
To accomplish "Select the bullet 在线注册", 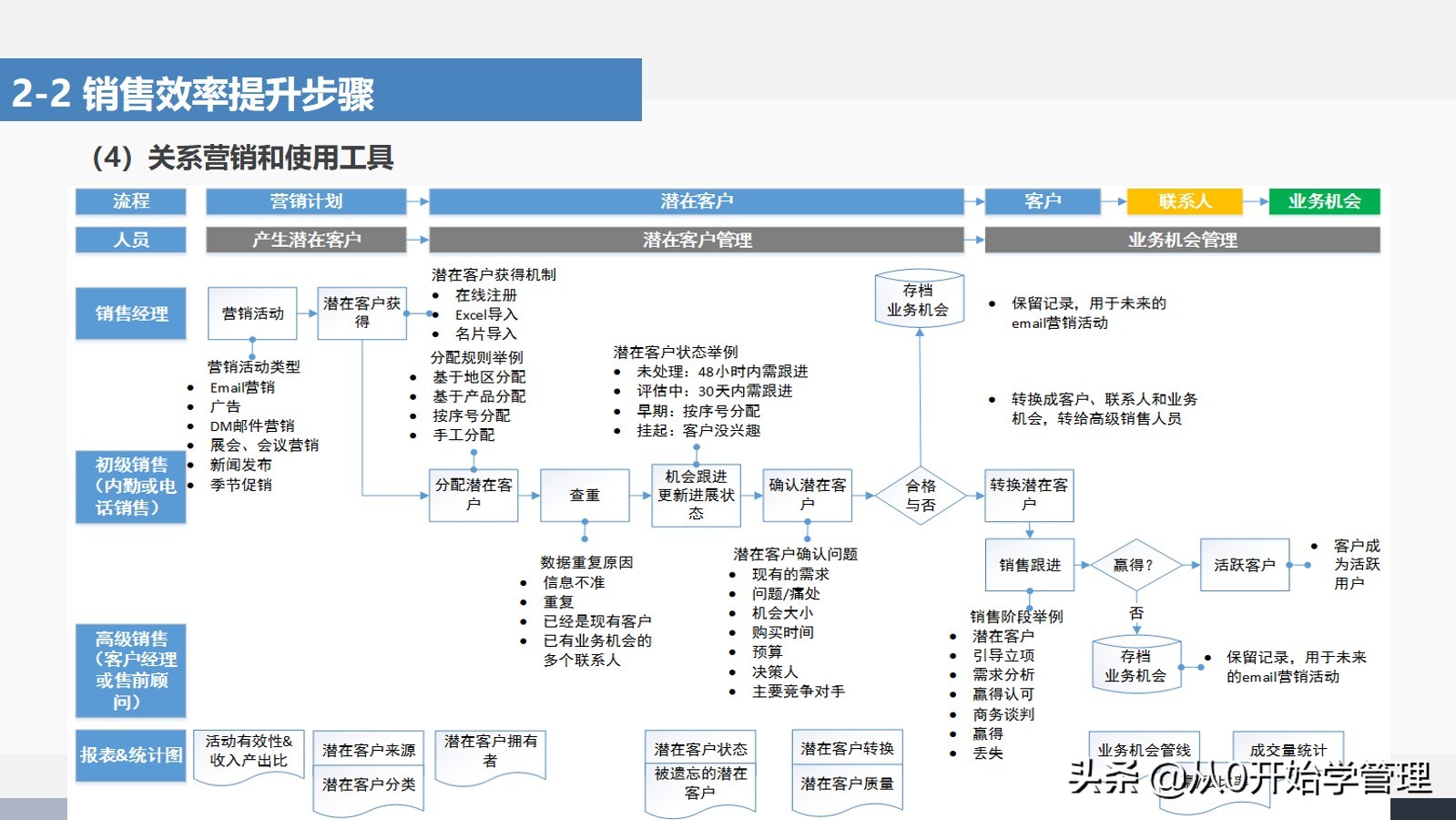I will 486,295.
